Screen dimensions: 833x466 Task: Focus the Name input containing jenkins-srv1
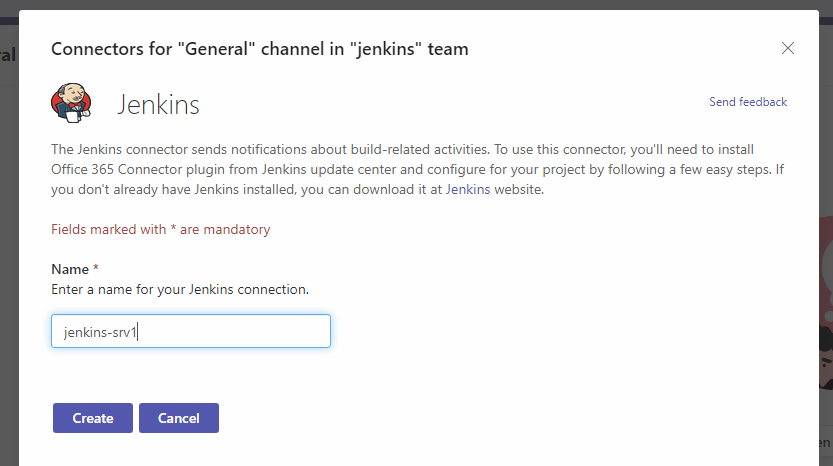tap(190, 332)
